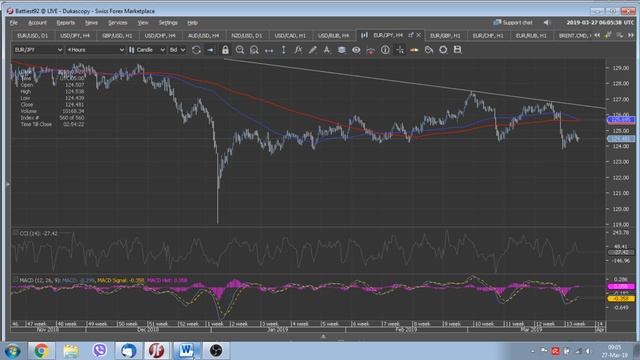This screenshot has height=360, width=640.
Task: Click the stacked layers toolbar icon
Action: coord(342,50)
